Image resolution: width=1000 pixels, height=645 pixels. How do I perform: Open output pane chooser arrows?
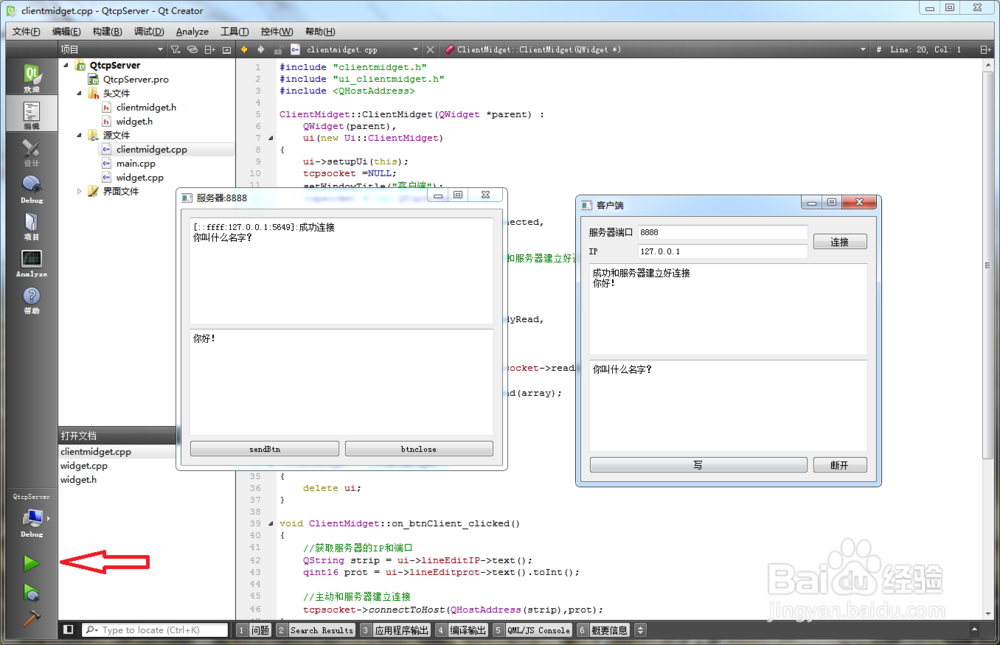(640, 630)
